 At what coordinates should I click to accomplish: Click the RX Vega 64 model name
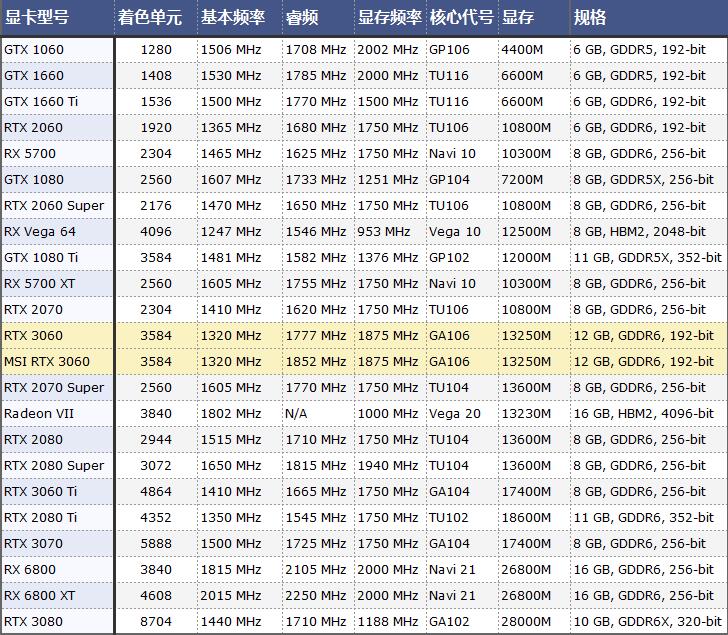click(40, 232)
